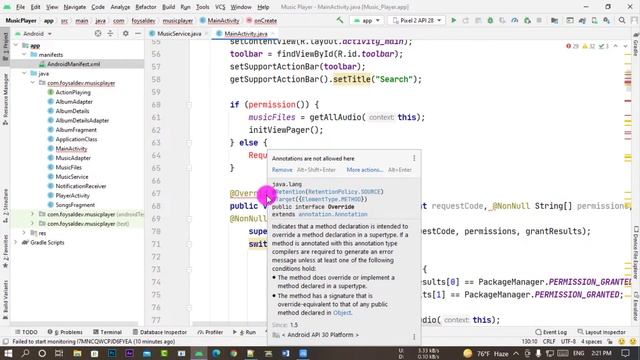Viewport: 640px width, 360px height.
Task: Open the Refactor menu
Action: [146, 7]
